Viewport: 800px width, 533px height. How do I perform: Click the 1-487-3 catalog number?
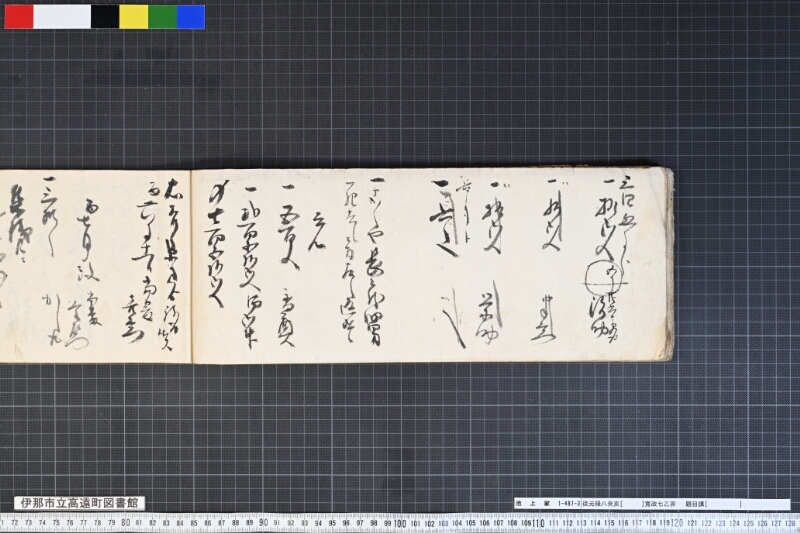click(x=569, y=503)
